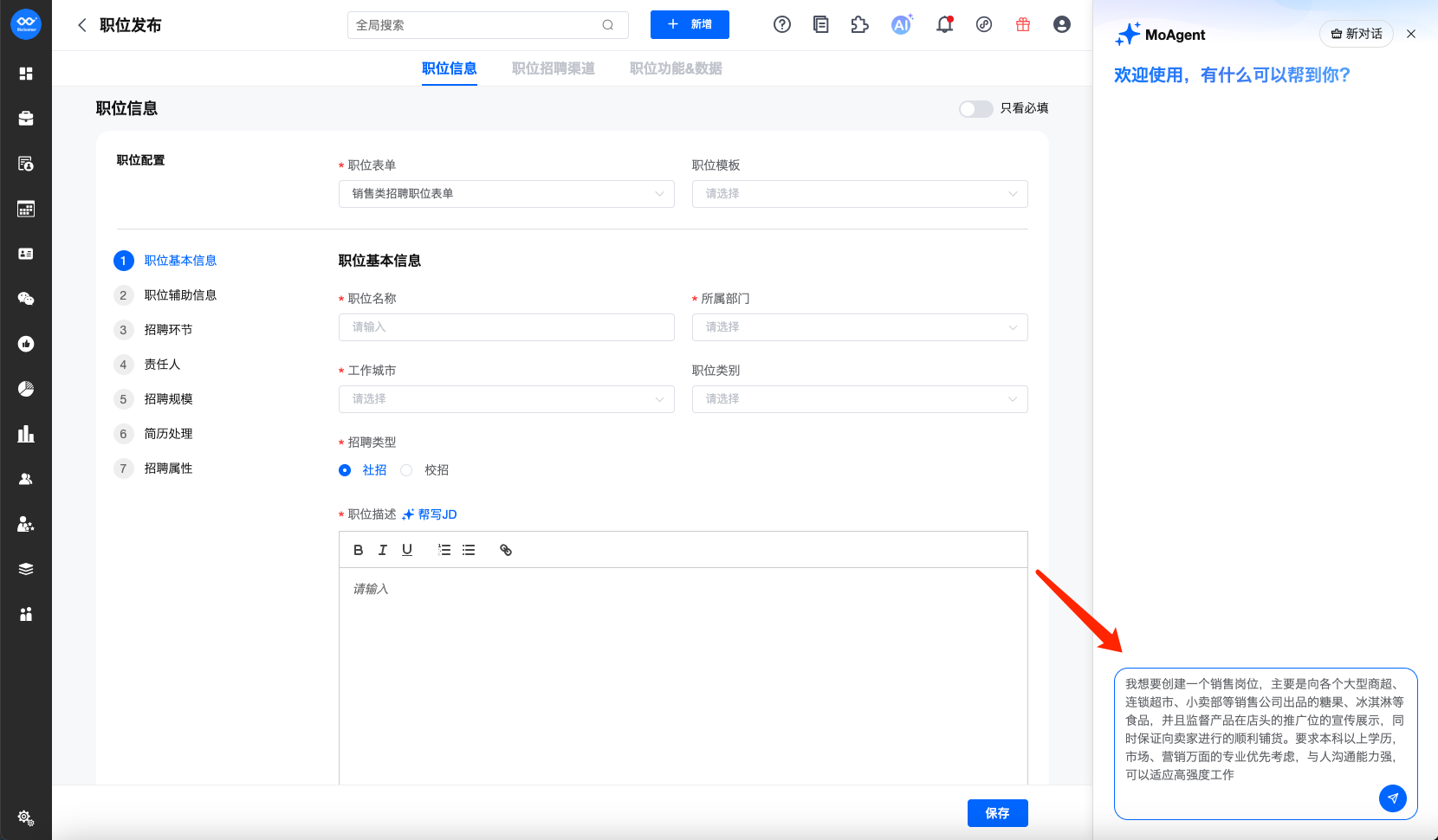Screen dimensions: 1438x840
Task: Click into the 职位描述 text area
Action: click(x=683, y=675)
